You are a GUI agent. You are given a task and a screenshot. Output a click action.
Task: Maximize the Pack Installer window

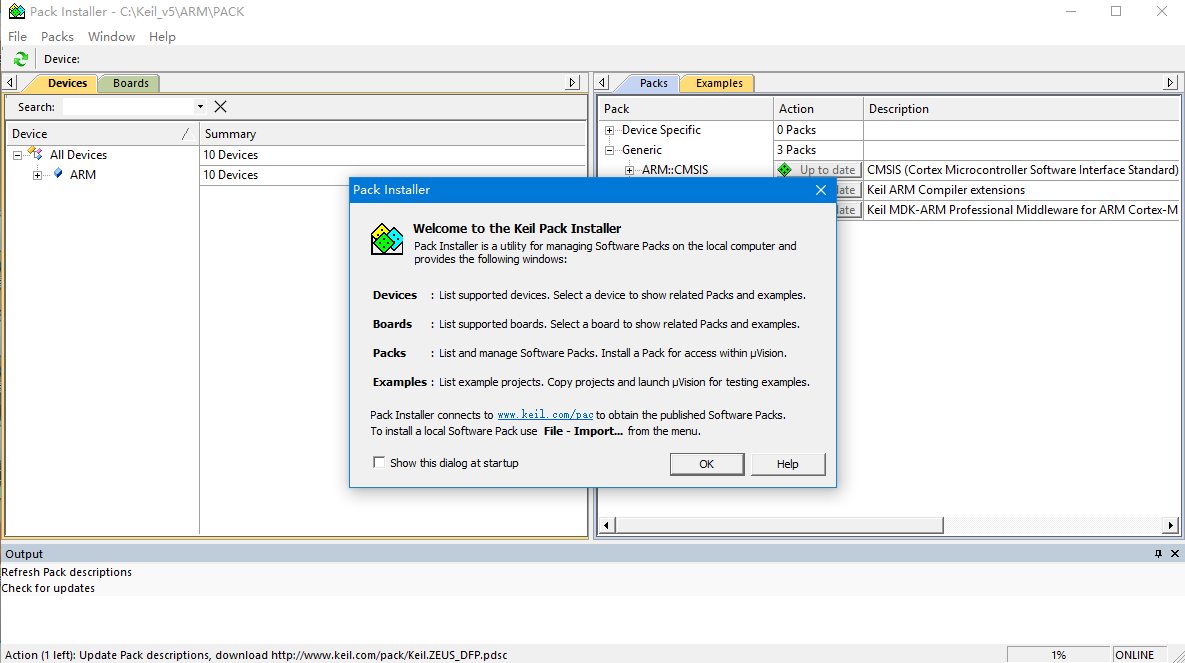[x=1116, y=11]
